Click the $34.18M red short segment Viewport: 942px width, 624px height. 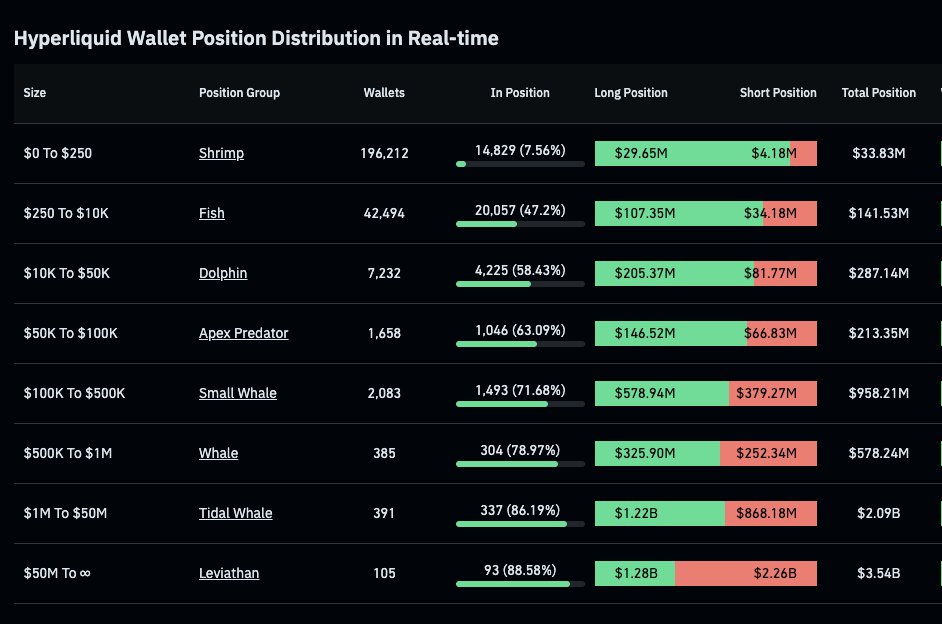click(x=790, y=213)
